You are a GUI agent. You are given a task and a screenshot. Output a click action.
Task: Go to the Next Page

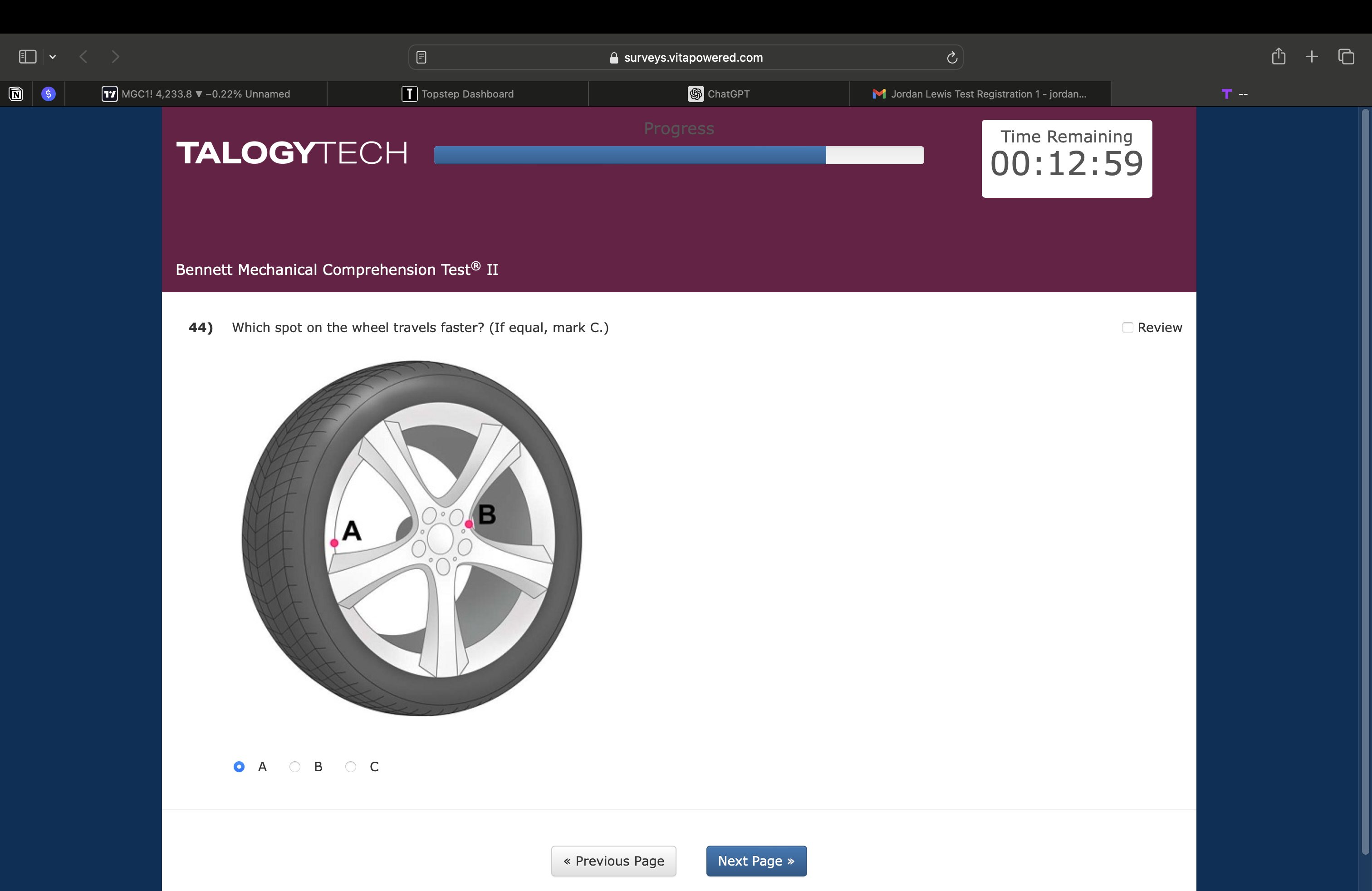coord(756,861)
